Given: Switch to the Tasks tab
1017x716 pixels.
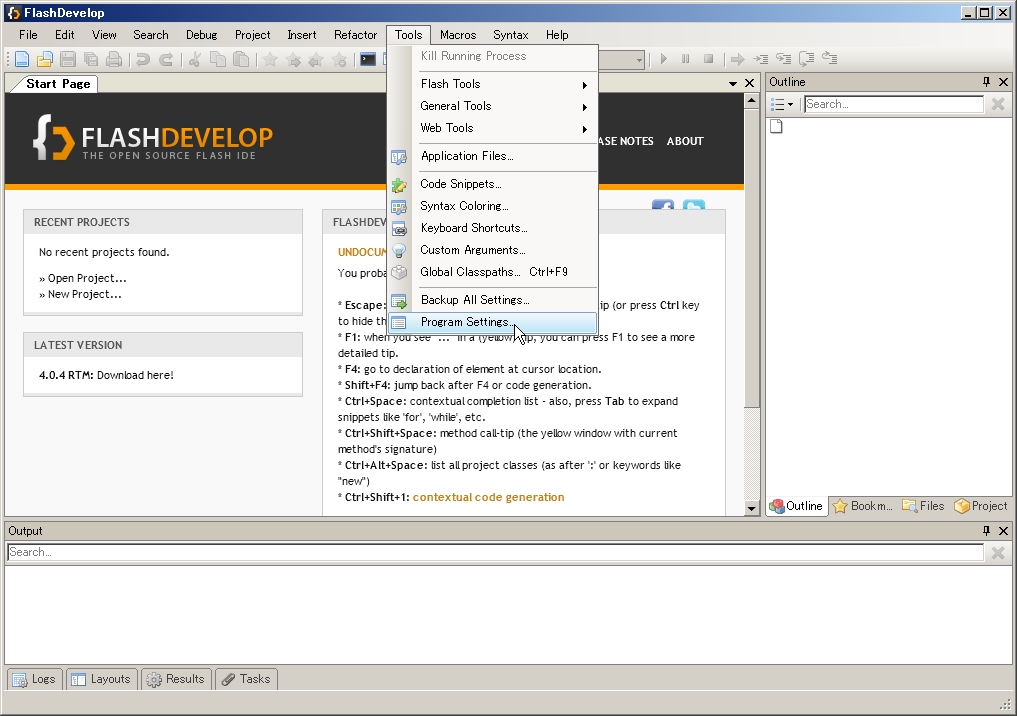Looking at the screenshot, I should point(246,679).
